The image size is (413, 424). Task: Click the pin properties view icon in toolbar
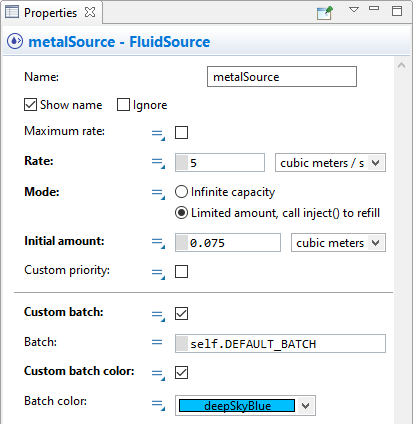pos(325,13)
